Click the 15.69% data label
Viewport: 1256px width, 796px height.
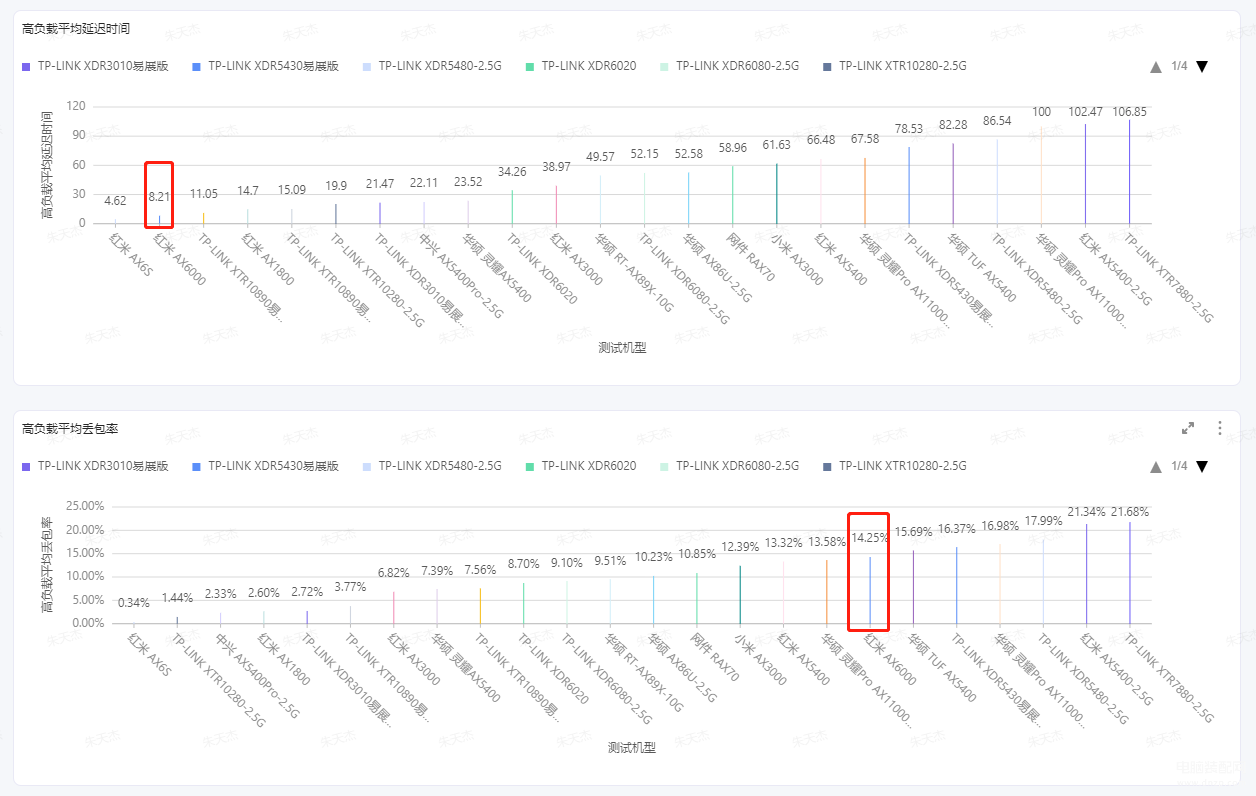coord(914,530)
